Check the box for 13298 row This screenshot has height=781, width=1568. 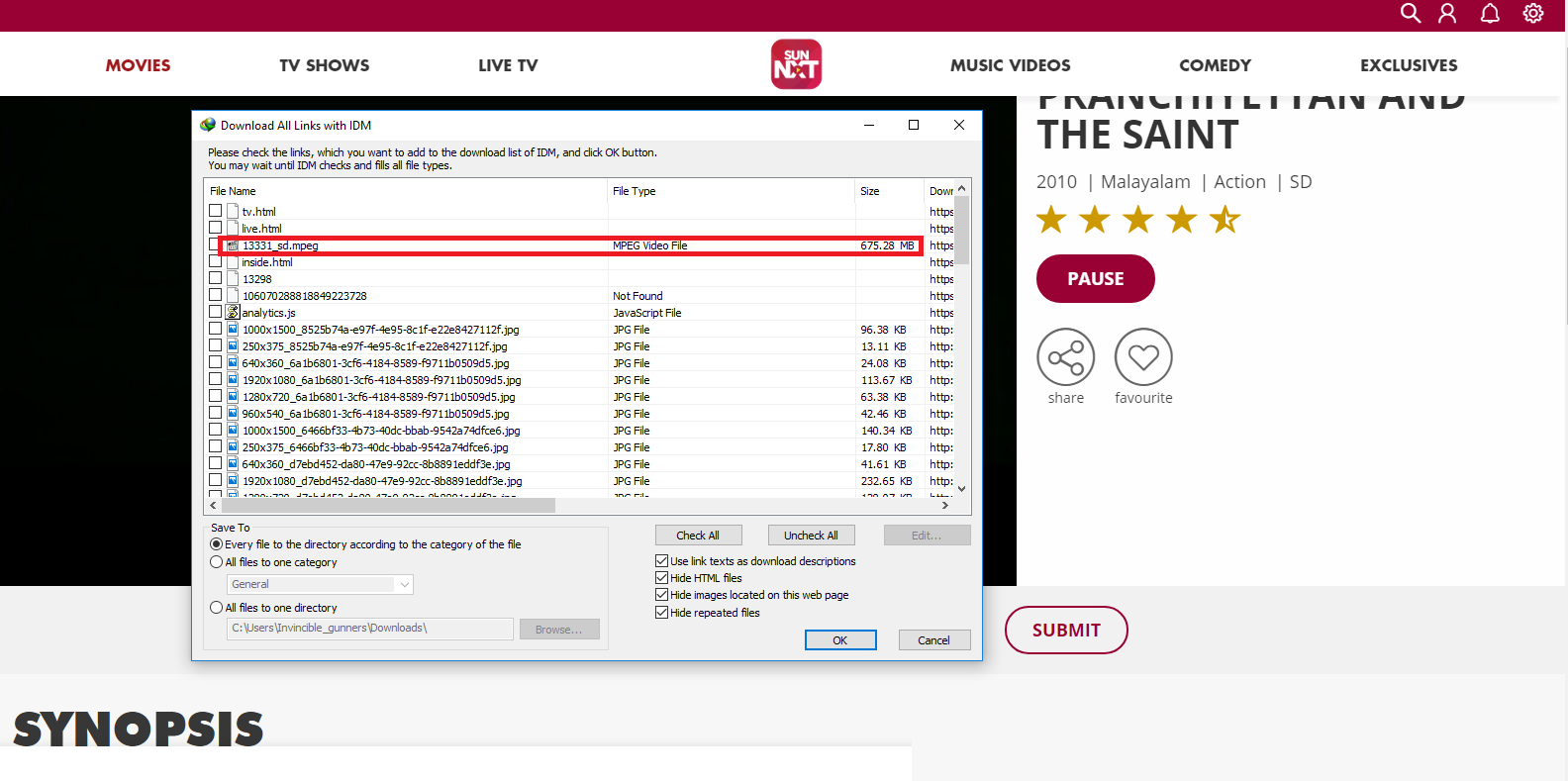pos(216,278)
